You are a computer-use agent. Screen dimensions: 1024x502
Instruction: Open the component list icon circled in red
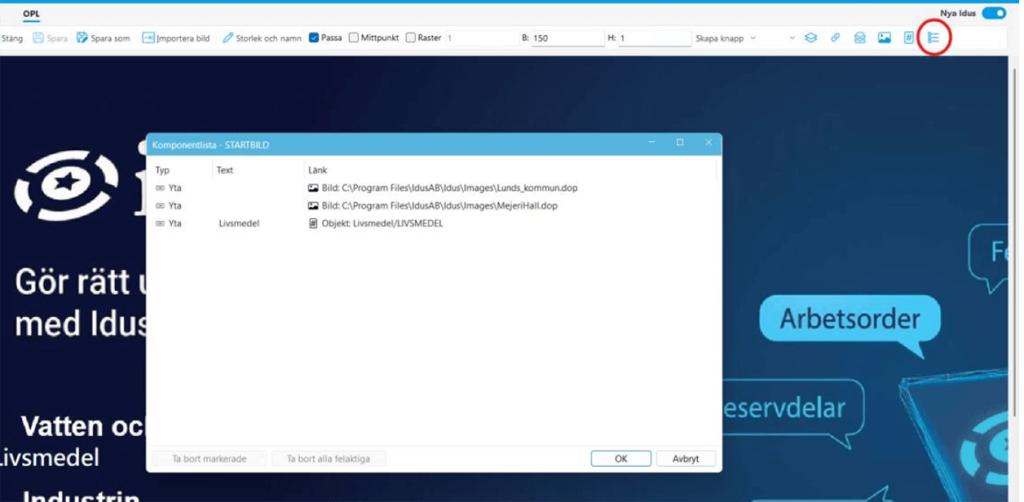[x=933, y=38]
